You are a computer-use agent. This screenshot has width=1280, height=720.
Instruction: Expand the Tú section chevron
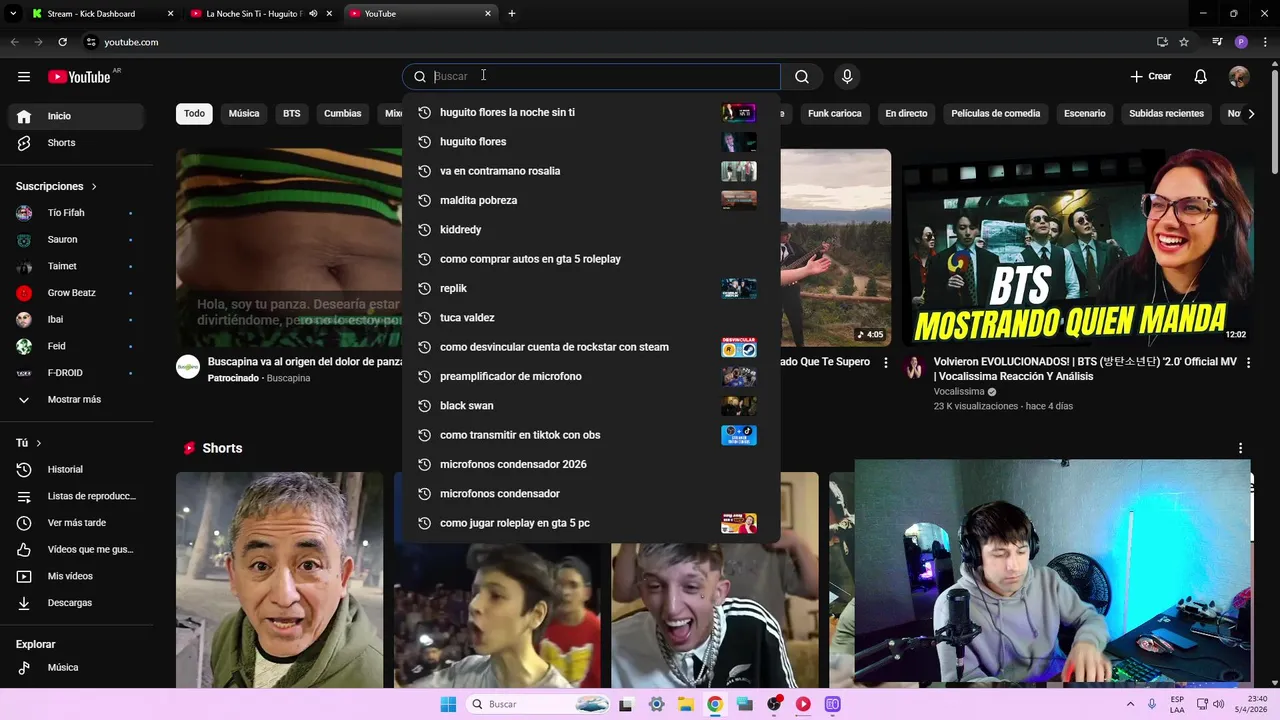39,443
